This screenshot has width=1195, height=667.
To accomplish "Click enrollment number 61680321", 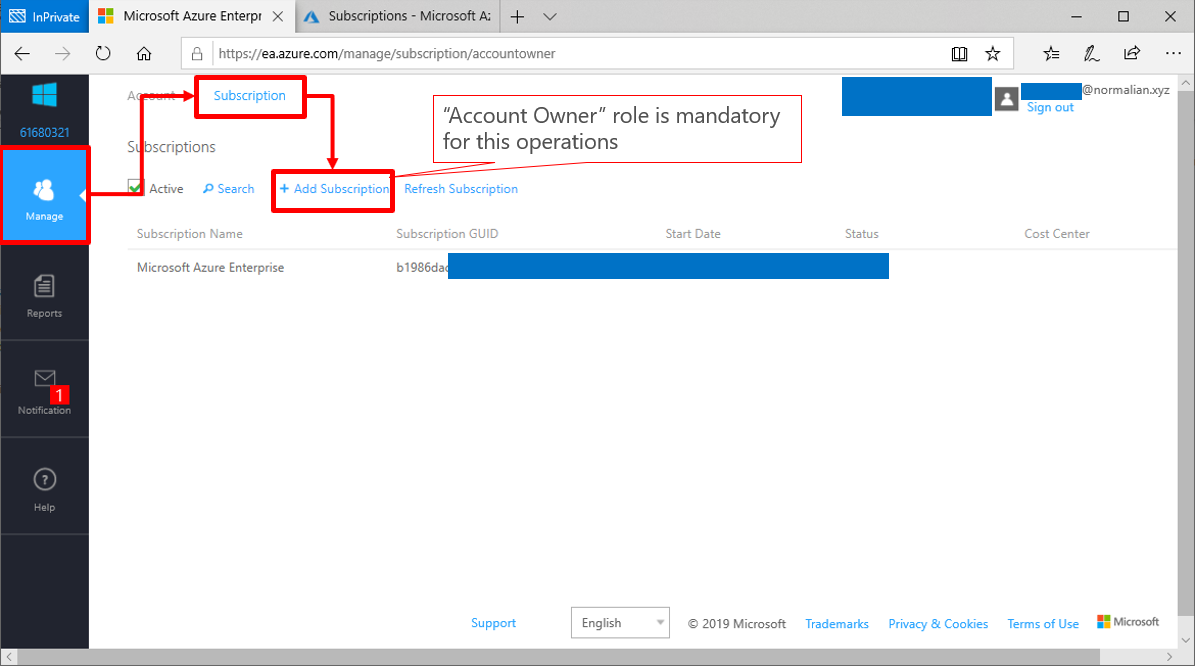I will (44, 133).
